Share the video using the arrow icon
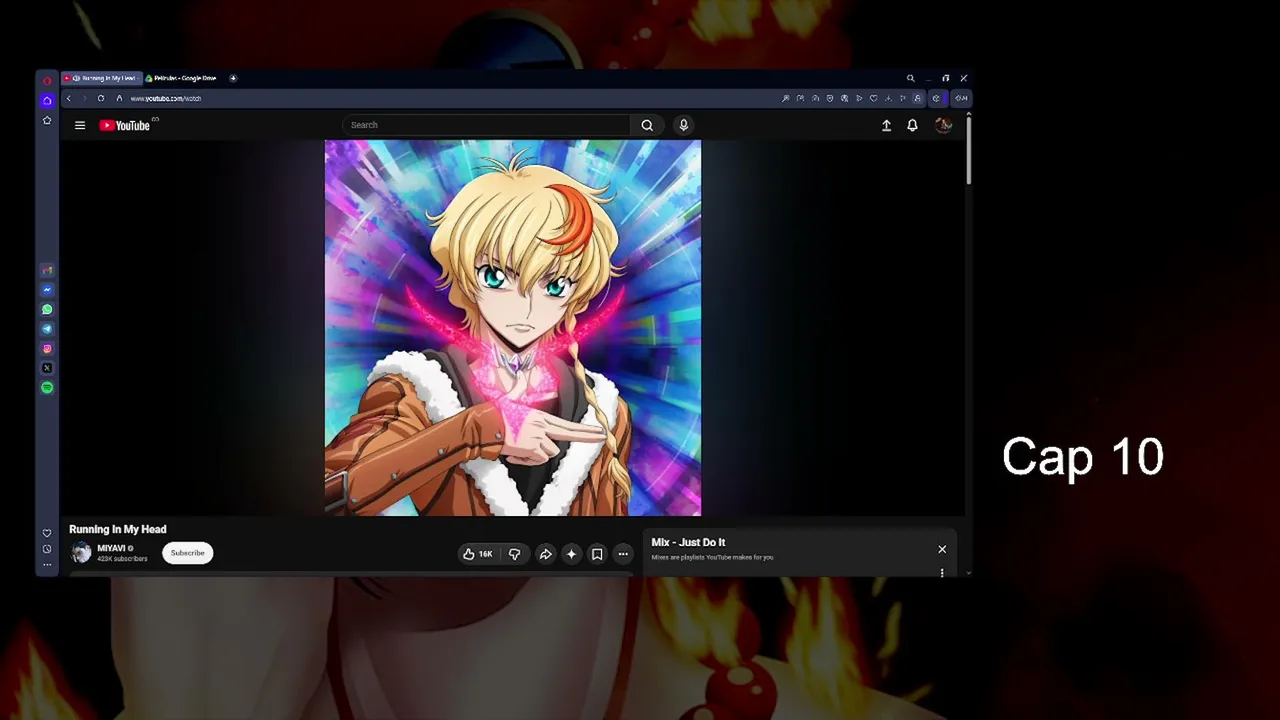 [546, 554]
